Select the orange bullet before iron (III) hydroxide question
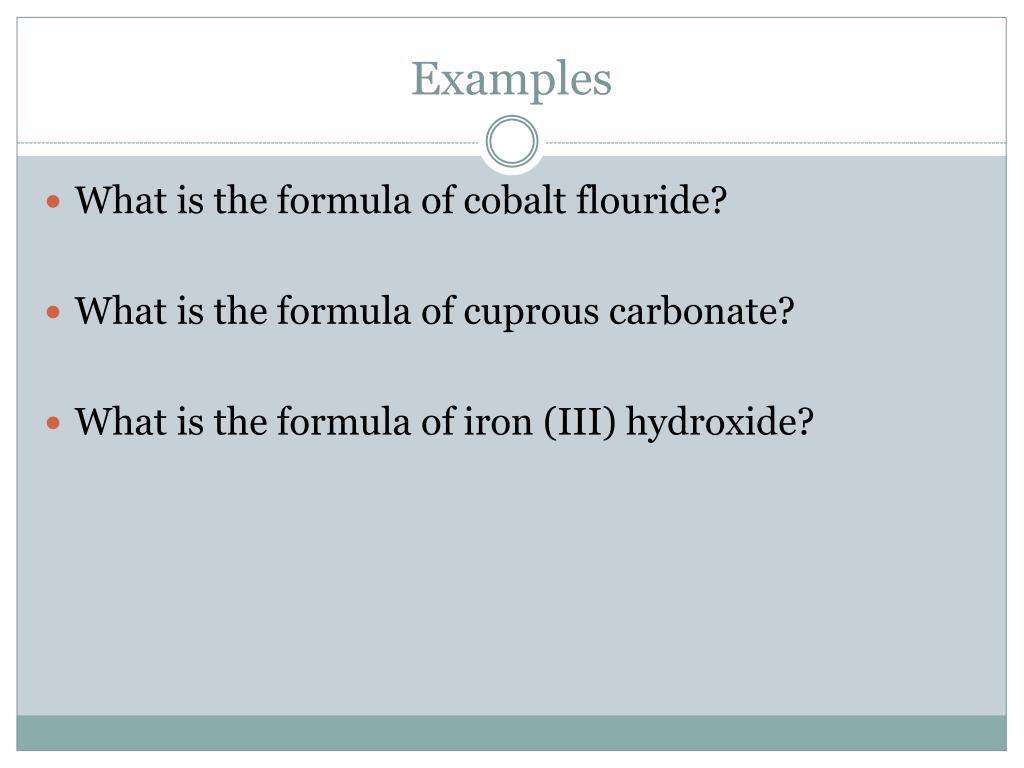Image resolution: width=1024 pixels, height=768 pixels. (54, 423)
